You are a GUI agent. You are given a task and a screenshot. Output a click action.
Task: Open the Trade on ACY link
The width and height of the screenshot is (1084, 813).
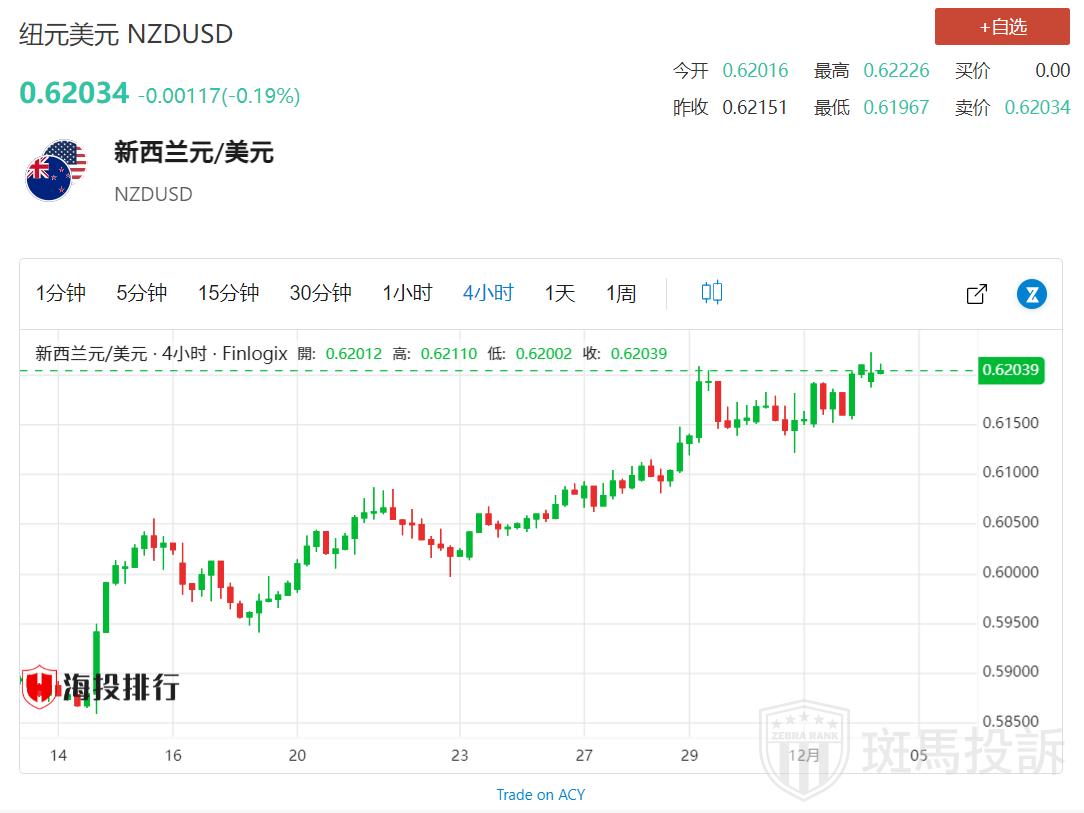click(541, 794)
